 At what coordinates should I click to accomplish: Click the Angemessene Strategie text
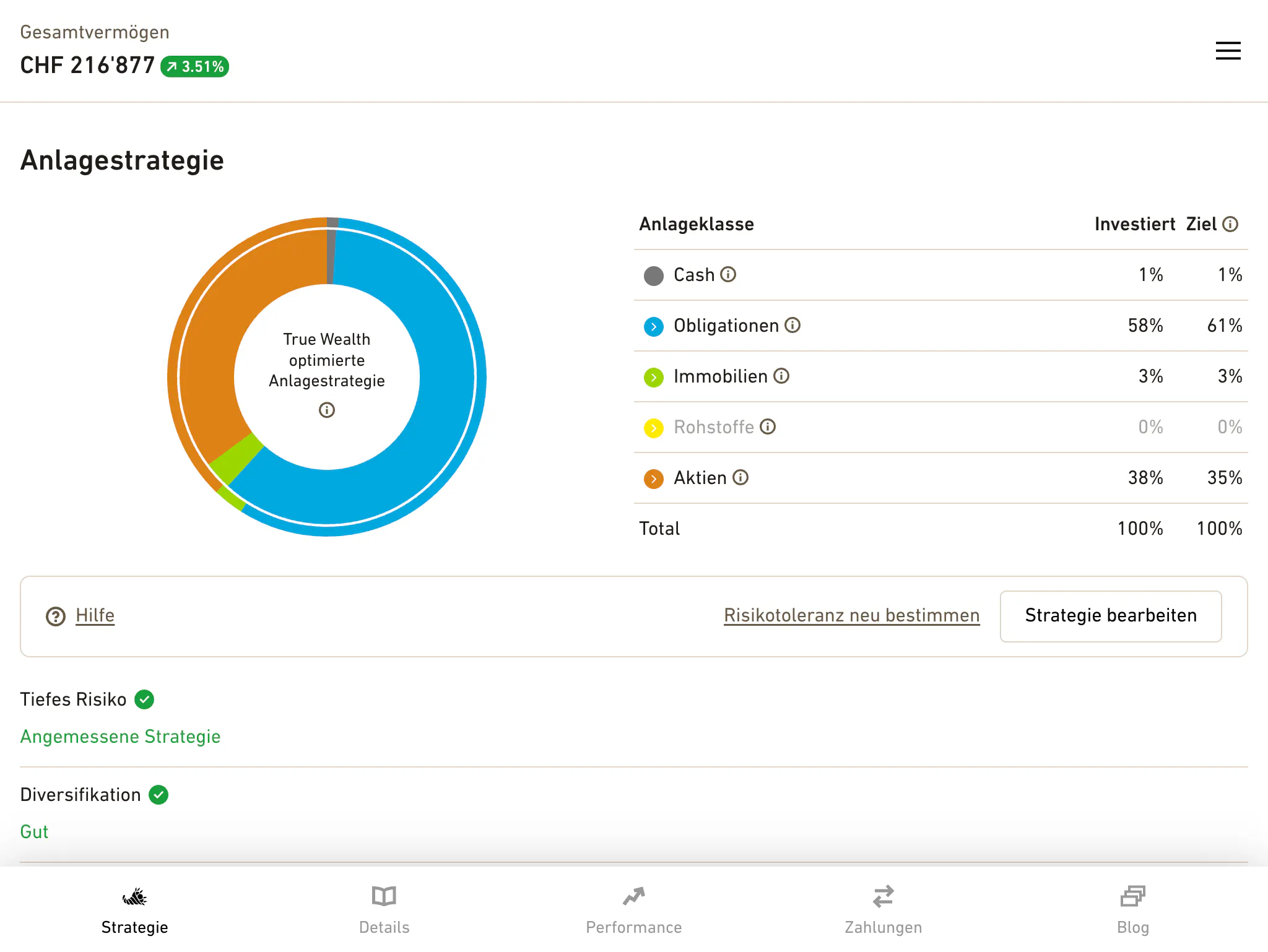point(120,737)
